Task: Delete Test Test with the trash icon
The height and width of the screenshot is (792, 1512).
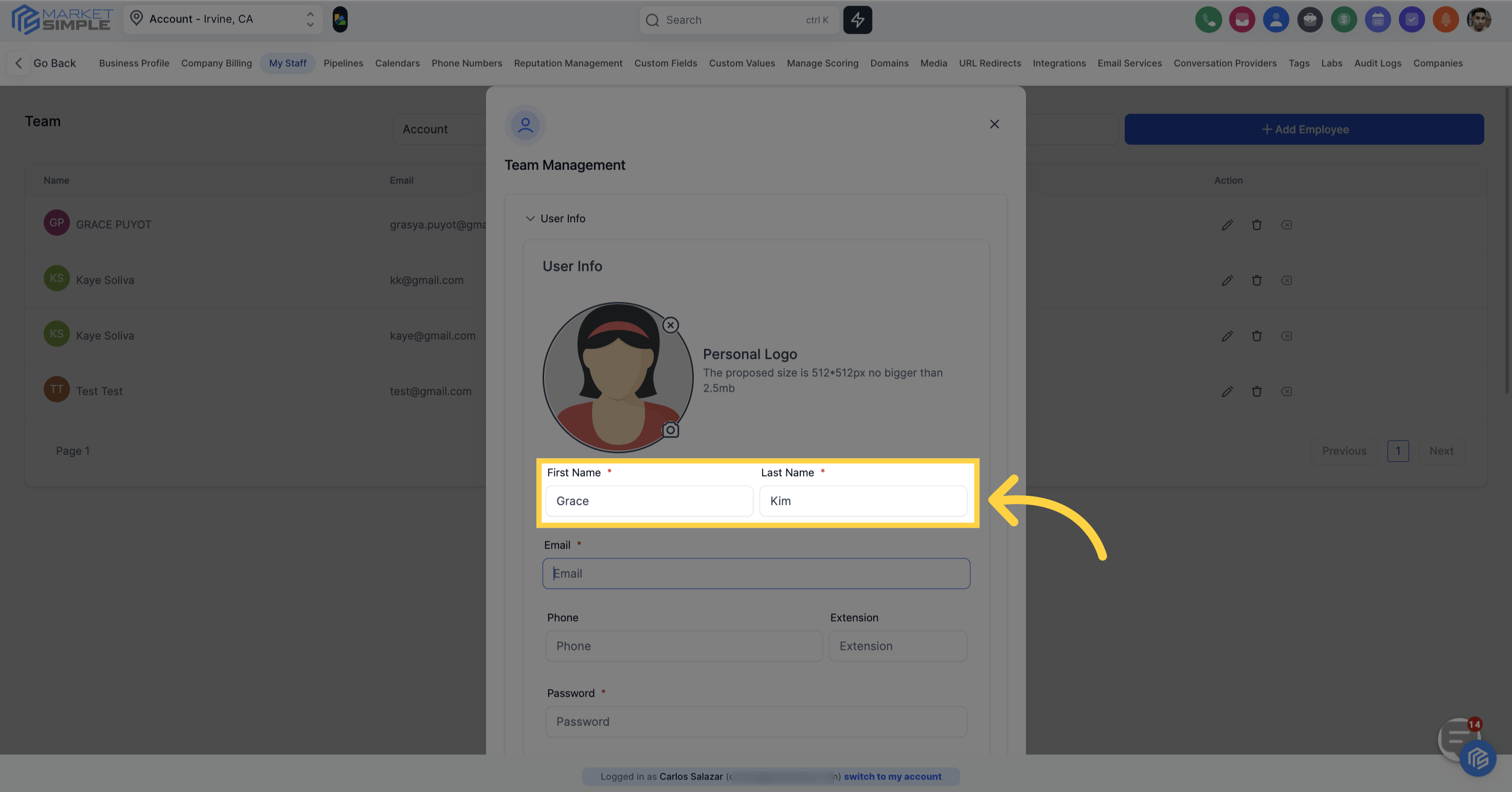Action: (1257, 391)
